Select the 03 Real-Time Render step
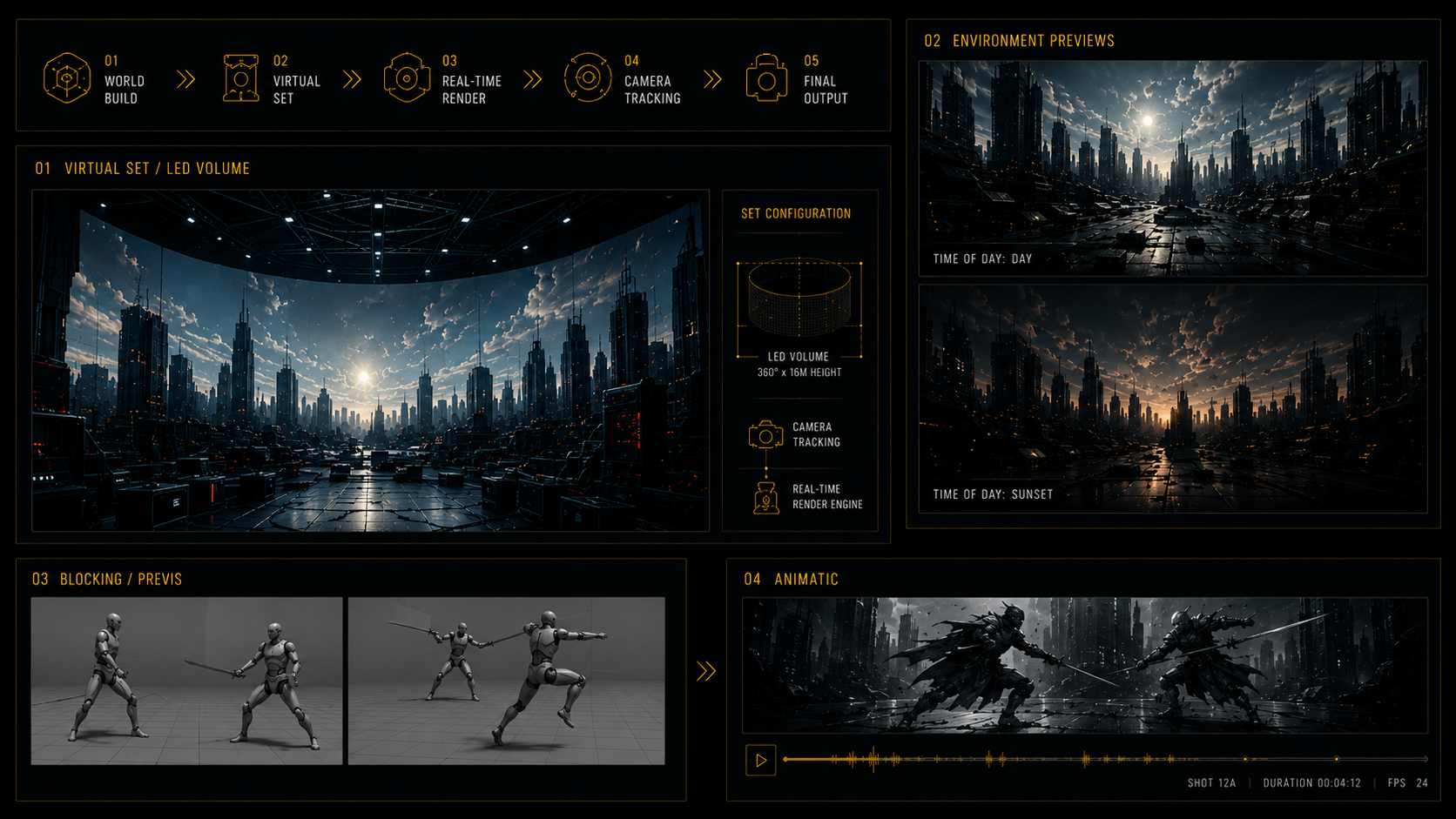Screen dimensions: 1456x819 443,78
